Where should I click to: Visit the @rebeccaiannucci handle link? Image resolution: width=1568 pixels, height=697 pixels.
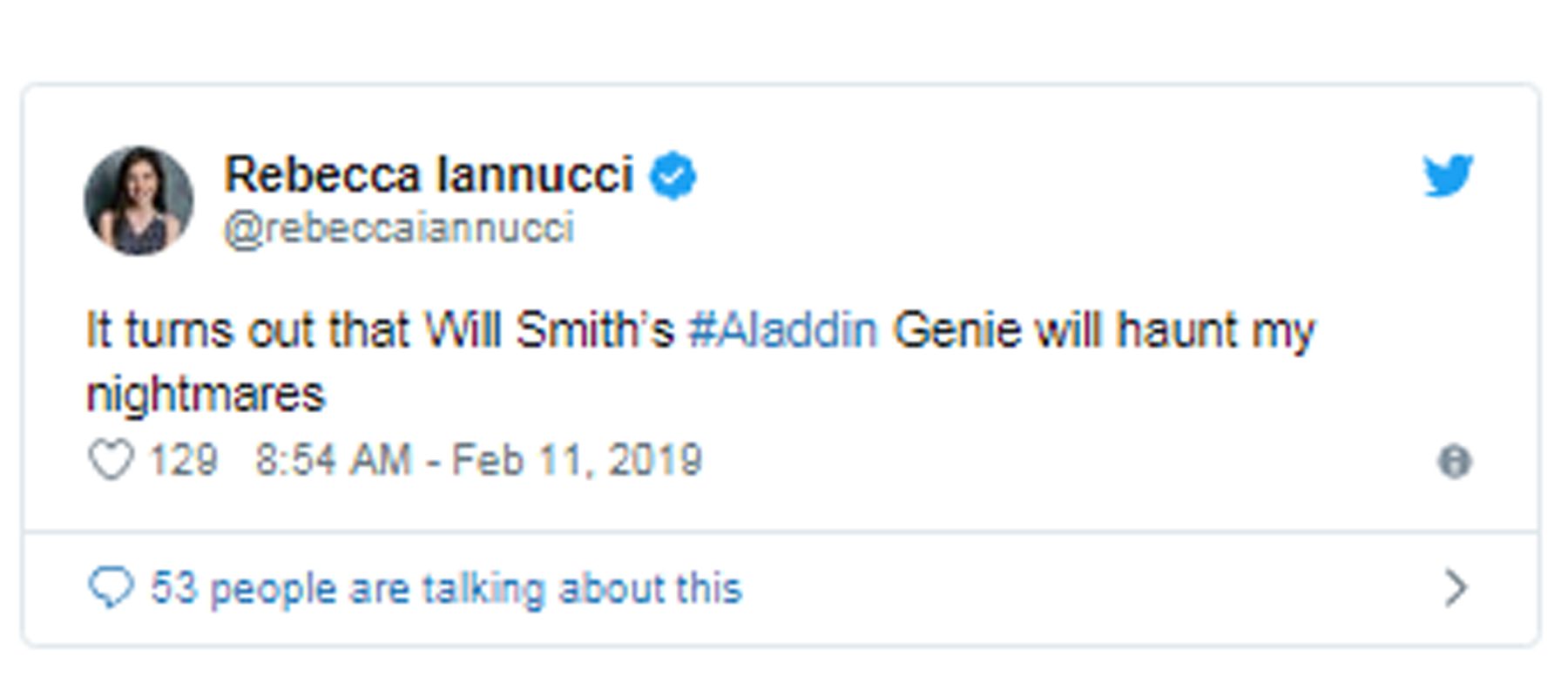[399, 228]
